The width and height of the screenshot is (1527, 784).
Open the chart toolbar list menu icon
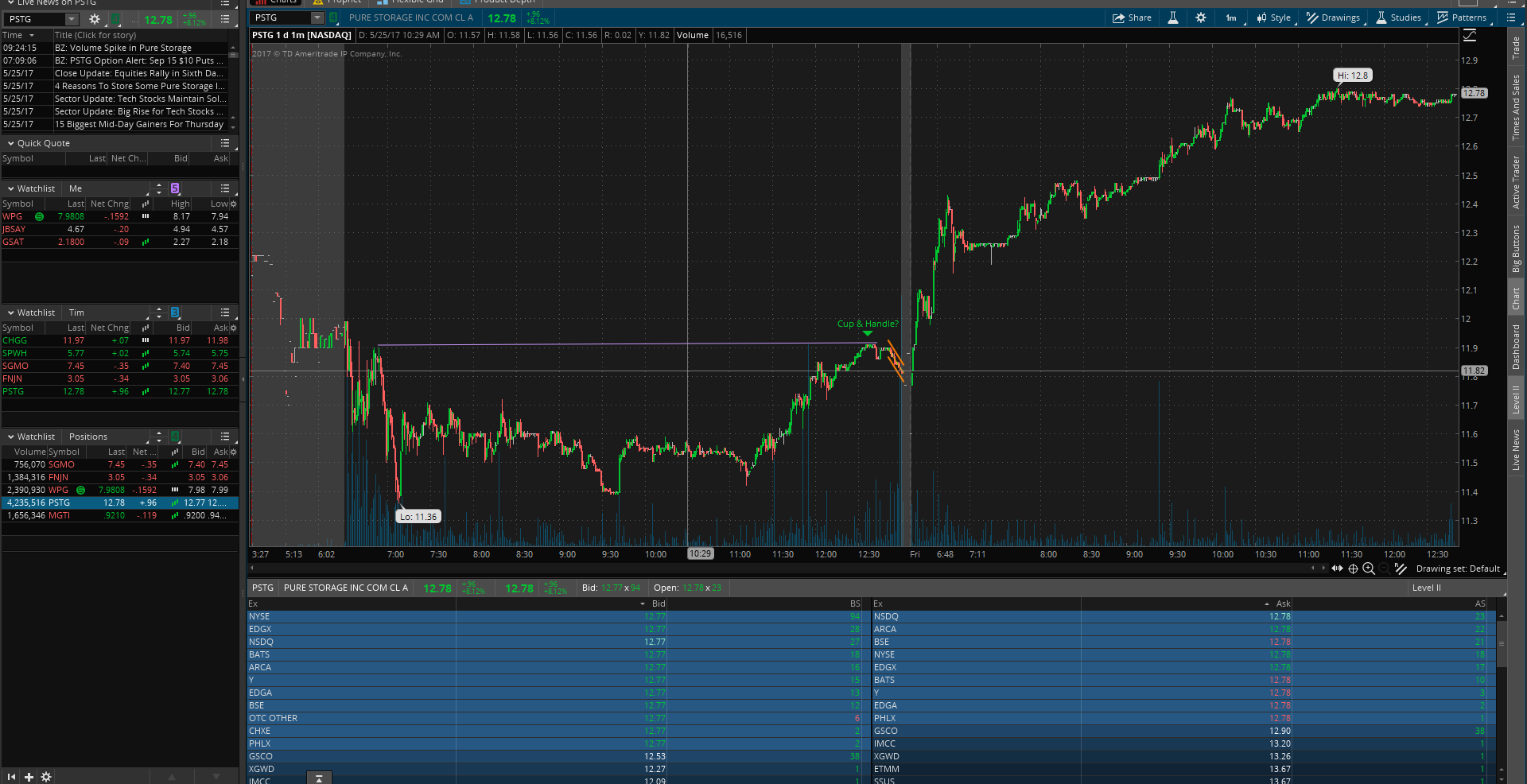(x=1511, y=17)
